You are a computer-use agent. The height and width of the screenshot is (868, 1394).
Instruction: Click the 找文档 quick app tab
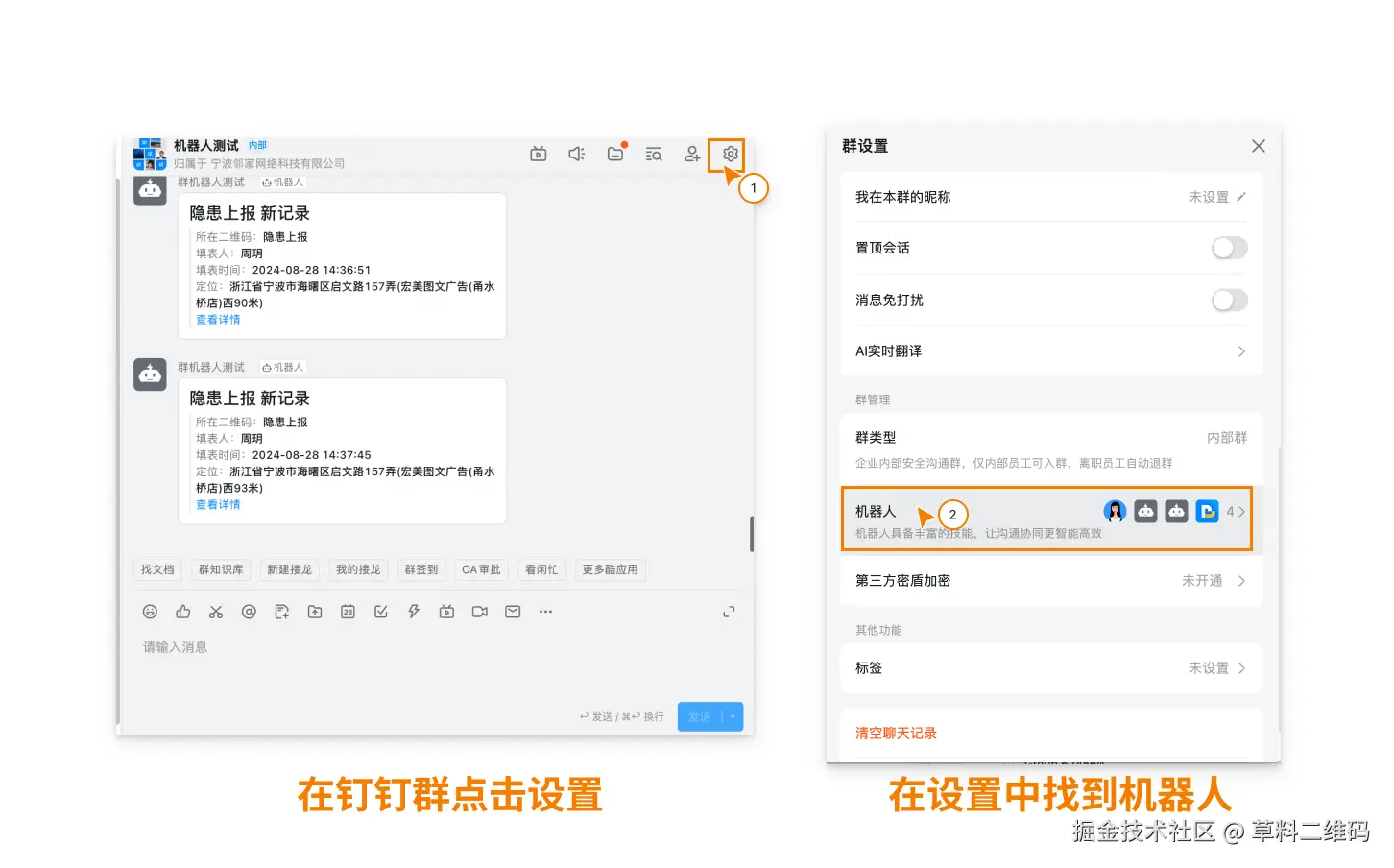tap(157, 569)
